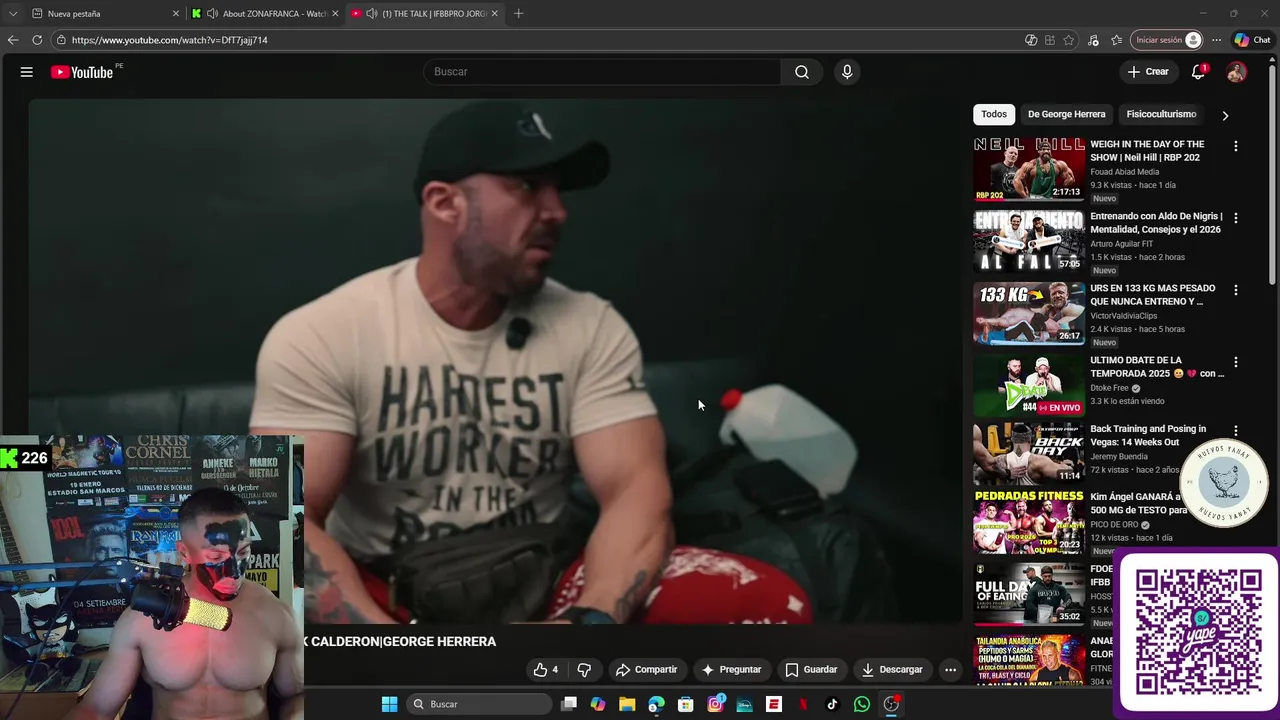Open Netflix from the taskbar

[803, 704]
